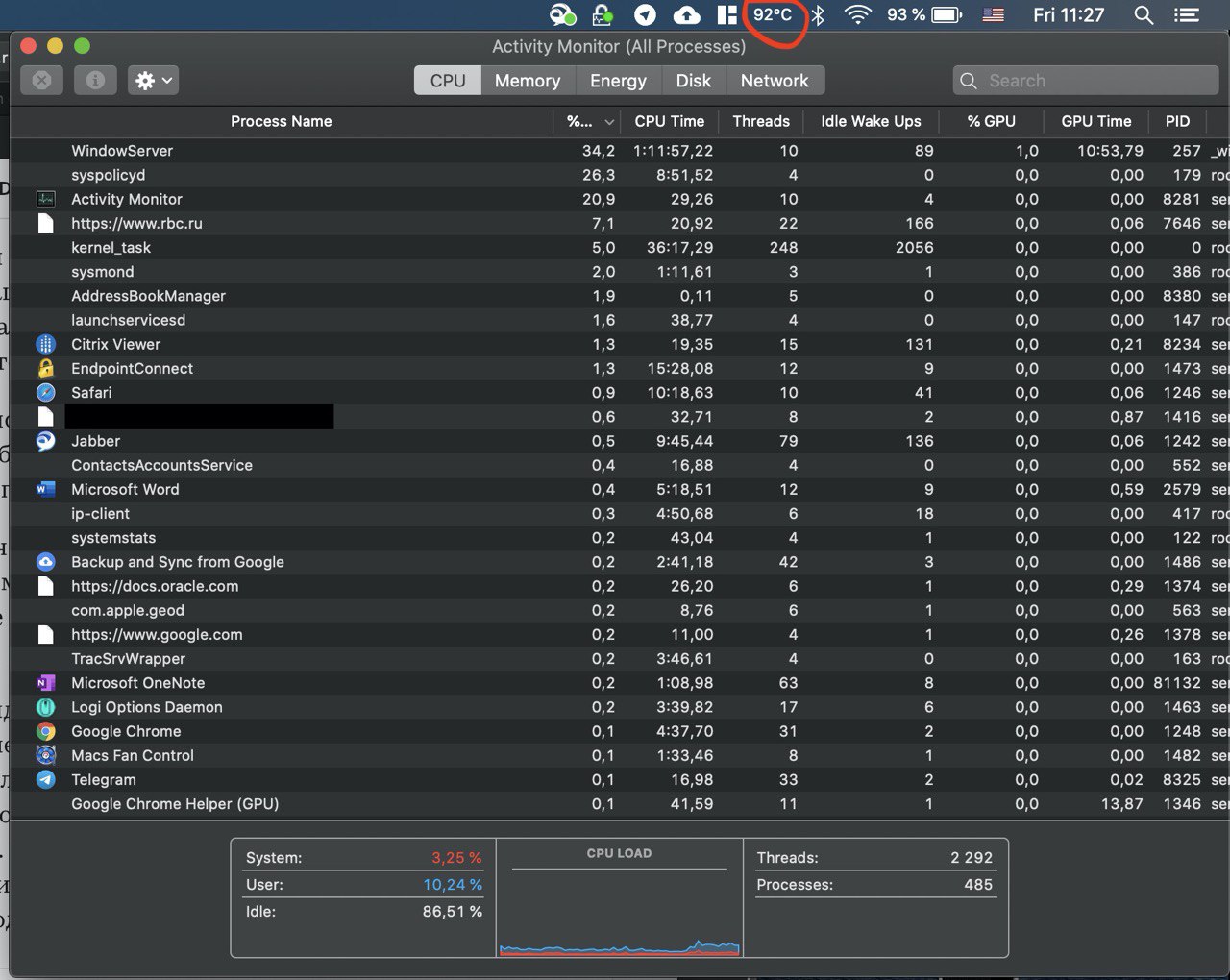Click the Idle percentage value 86,51 %

(x=453, y=912)
